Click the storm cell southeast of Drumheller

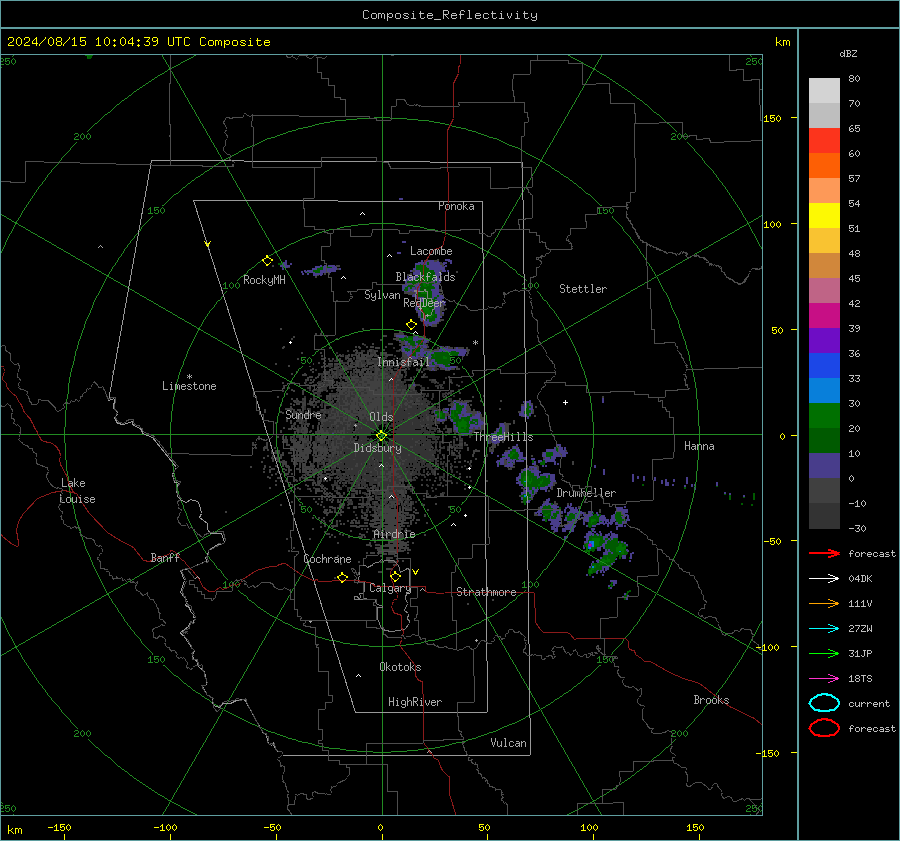(x=606, y=551)
